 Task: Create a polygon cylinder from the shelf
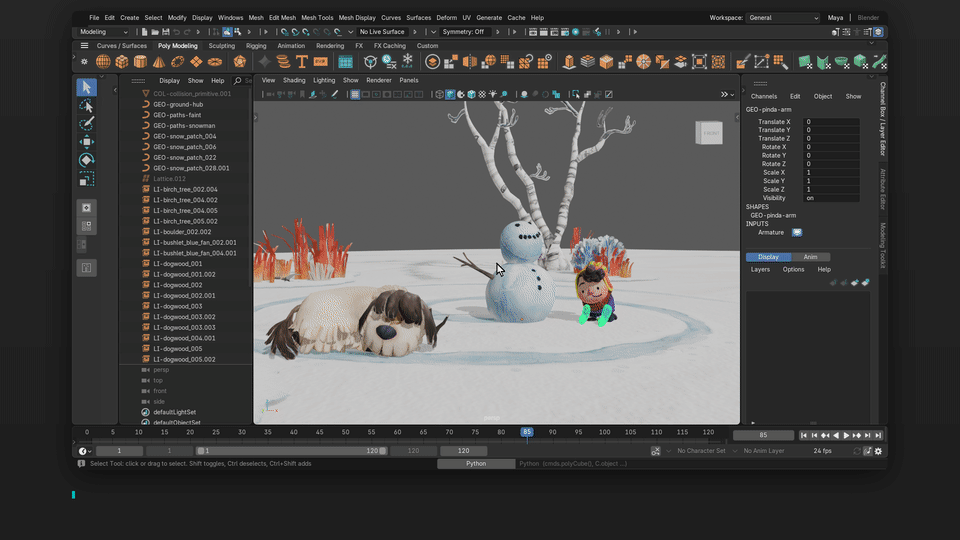click(141, 62)
